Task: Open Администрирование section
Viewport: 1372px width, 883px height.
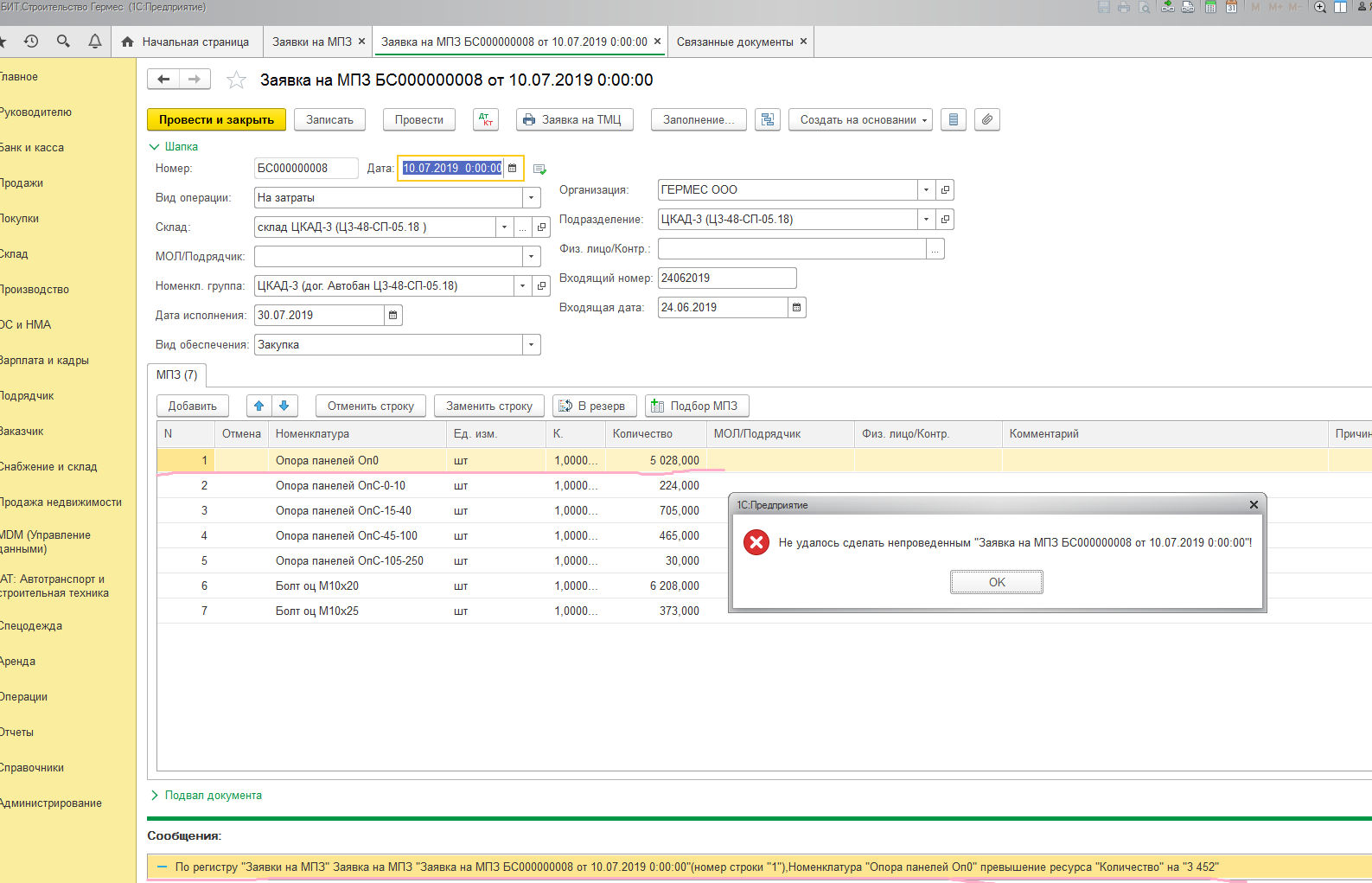Action: 51,803
